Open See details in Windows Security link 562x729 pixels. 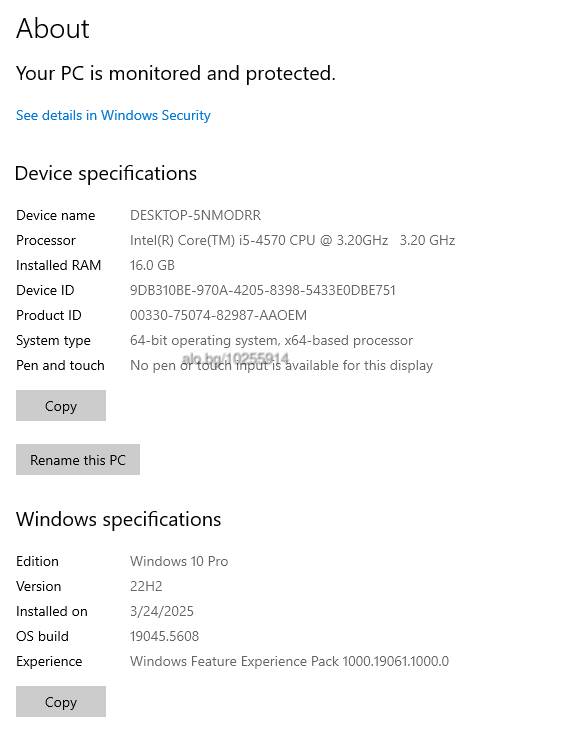pyautogui.click(x=113, y=115)
